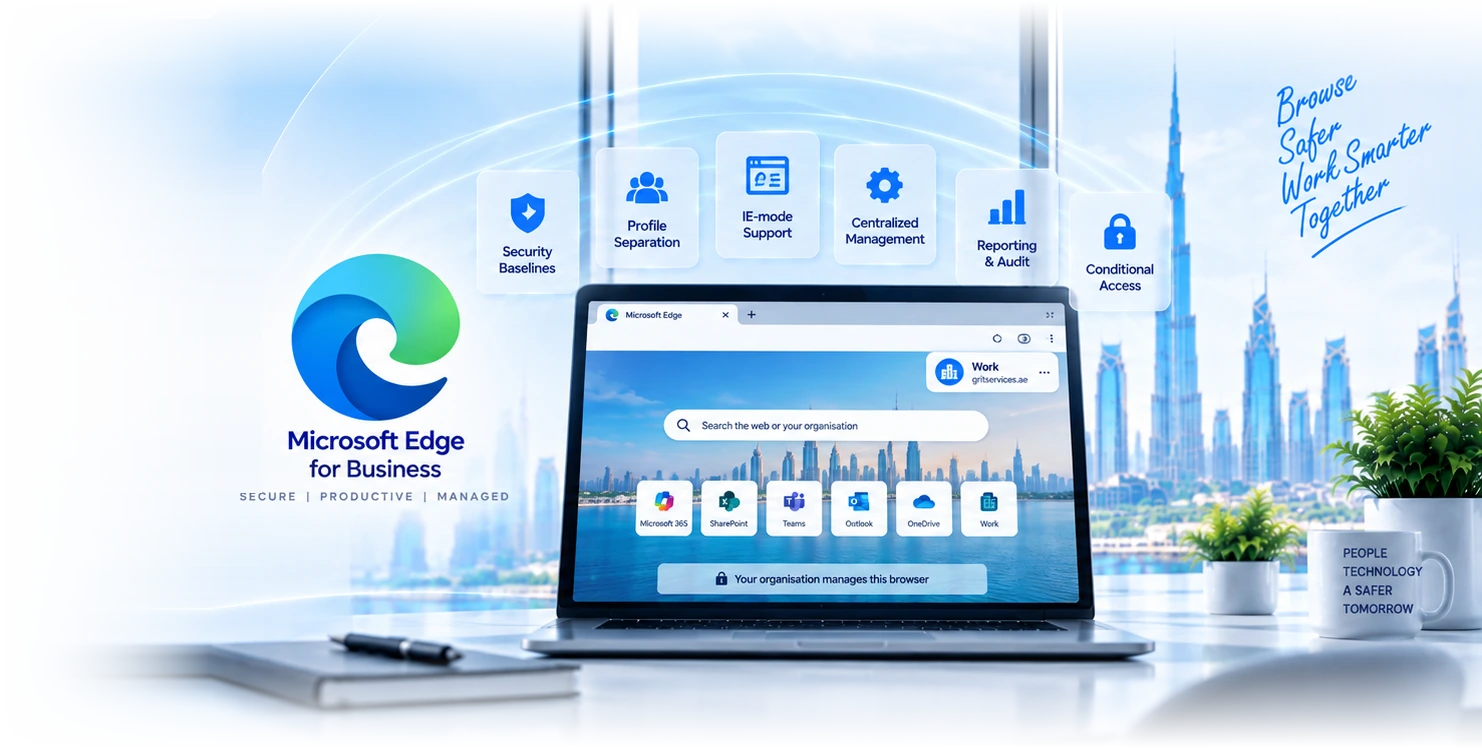Open a new tab with the plus button
Screen dimensions: 1482x748
[752, 315]
